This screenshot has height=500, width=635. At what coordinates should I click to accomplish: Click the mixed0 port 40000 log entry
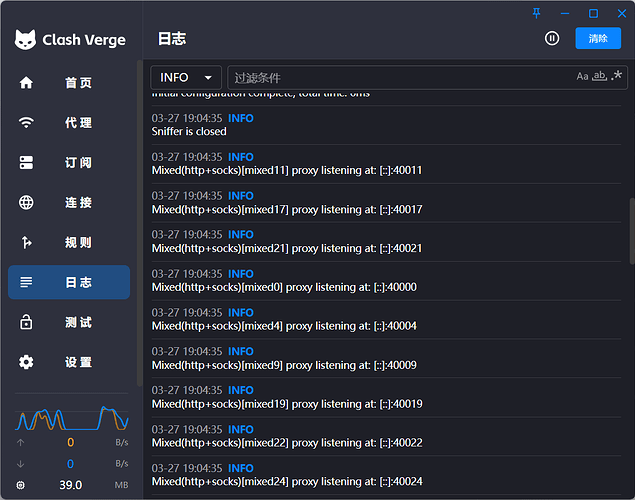tap(386, 281)
